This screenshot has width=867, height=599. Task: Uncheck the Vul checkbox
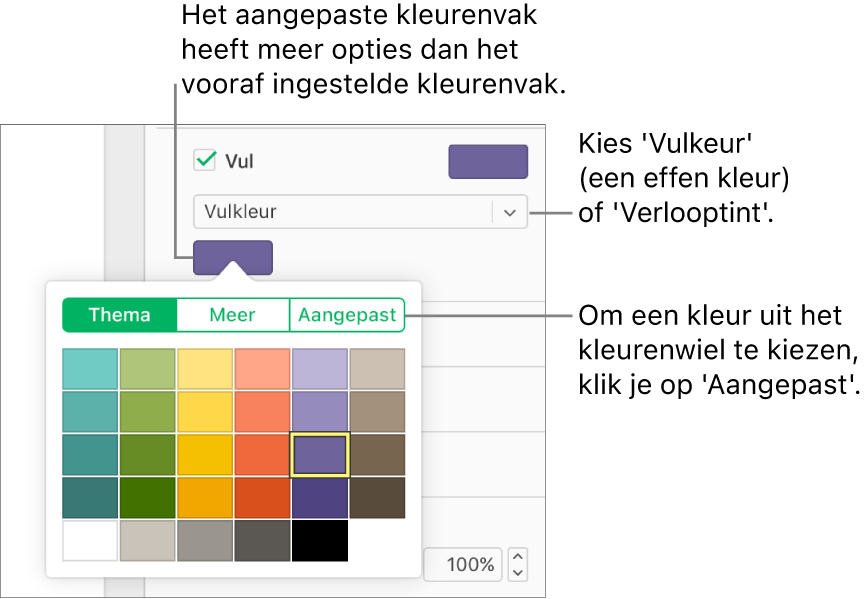click(205, 160)
